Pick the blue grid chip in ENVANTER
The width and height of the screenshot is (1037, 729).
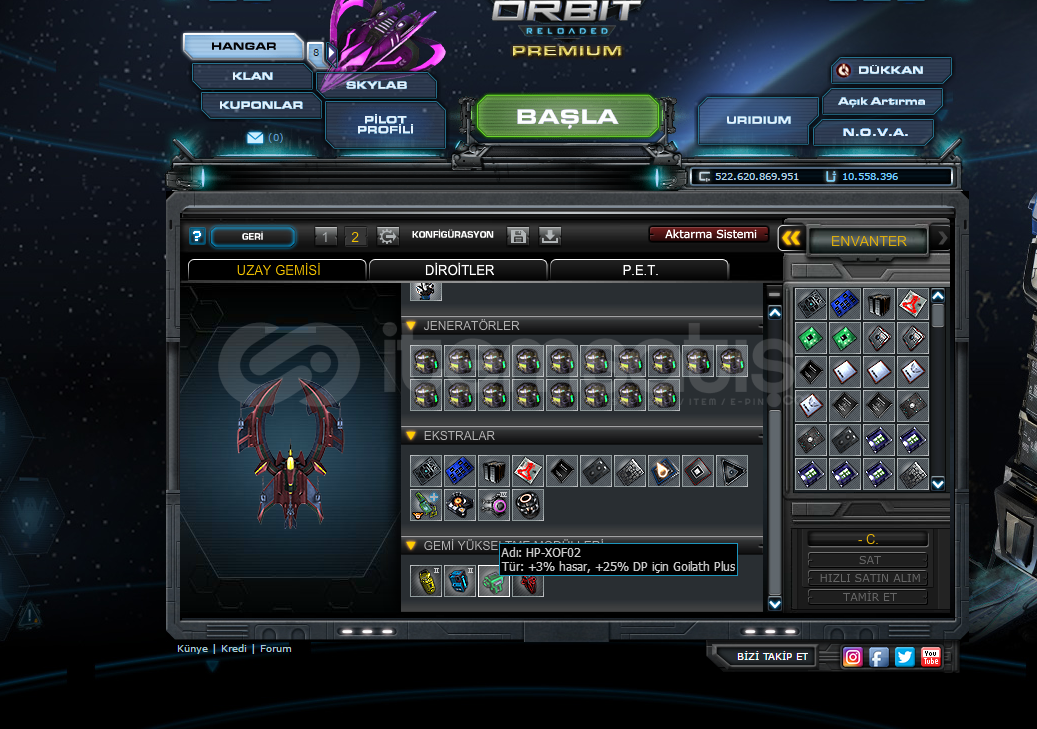(845, 304)
